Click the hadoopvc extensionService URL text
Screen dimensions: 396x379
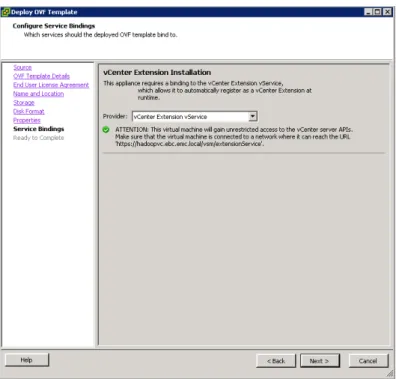189,144
